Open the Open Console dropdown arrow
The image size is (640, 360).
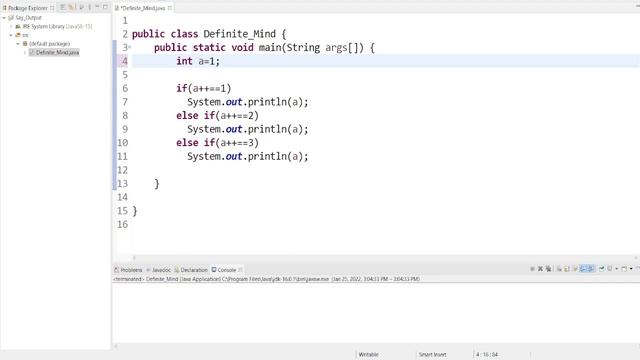pyautogui.click(x=631, y=269)
